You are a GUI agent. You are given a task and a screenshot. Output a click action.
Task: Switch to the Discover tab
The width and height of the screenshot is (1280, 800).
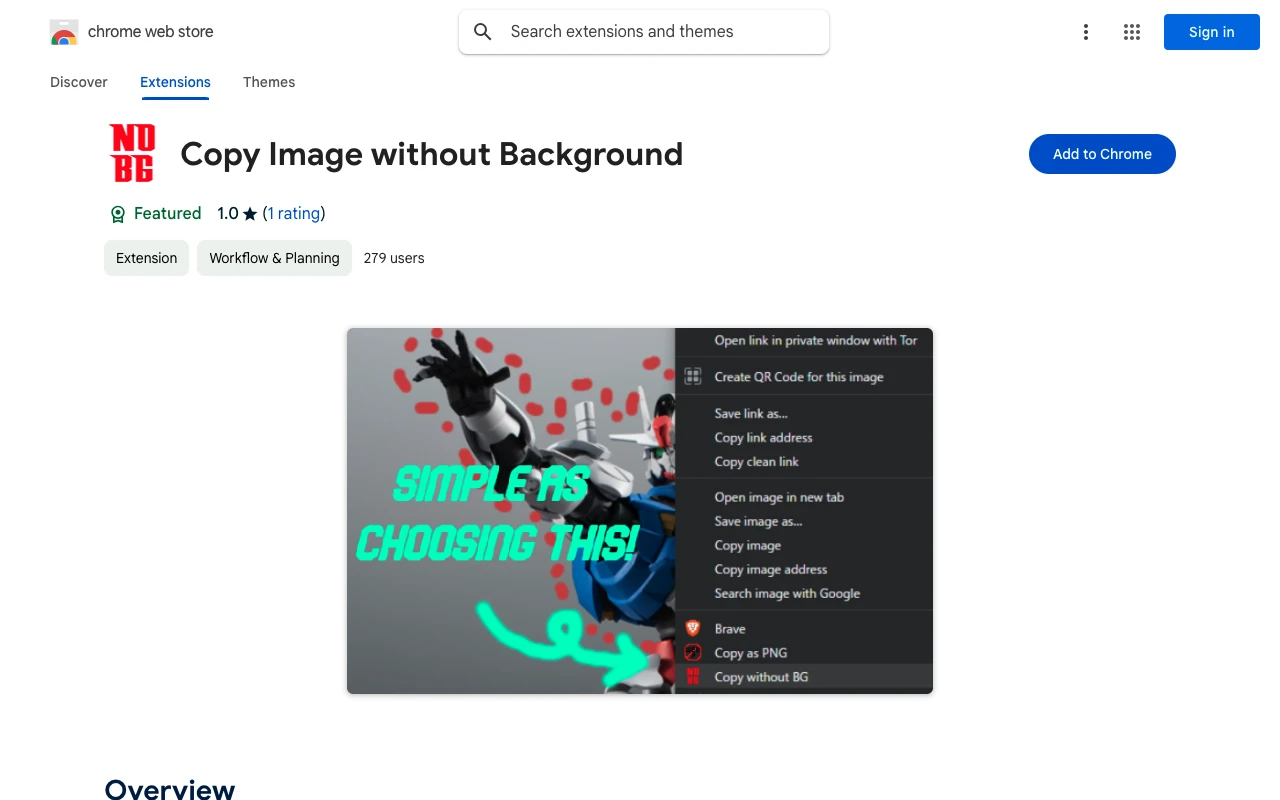pyautogui.click(x=79, y=82)
